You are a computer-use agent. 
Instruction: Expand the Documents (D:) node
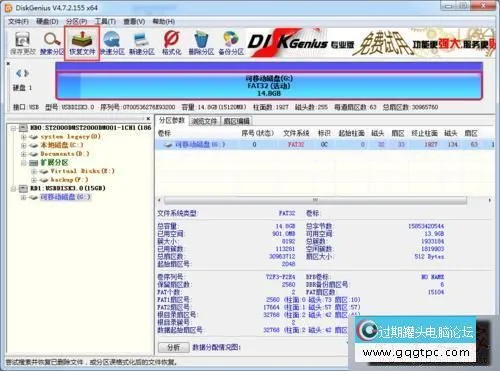point(23,154)
